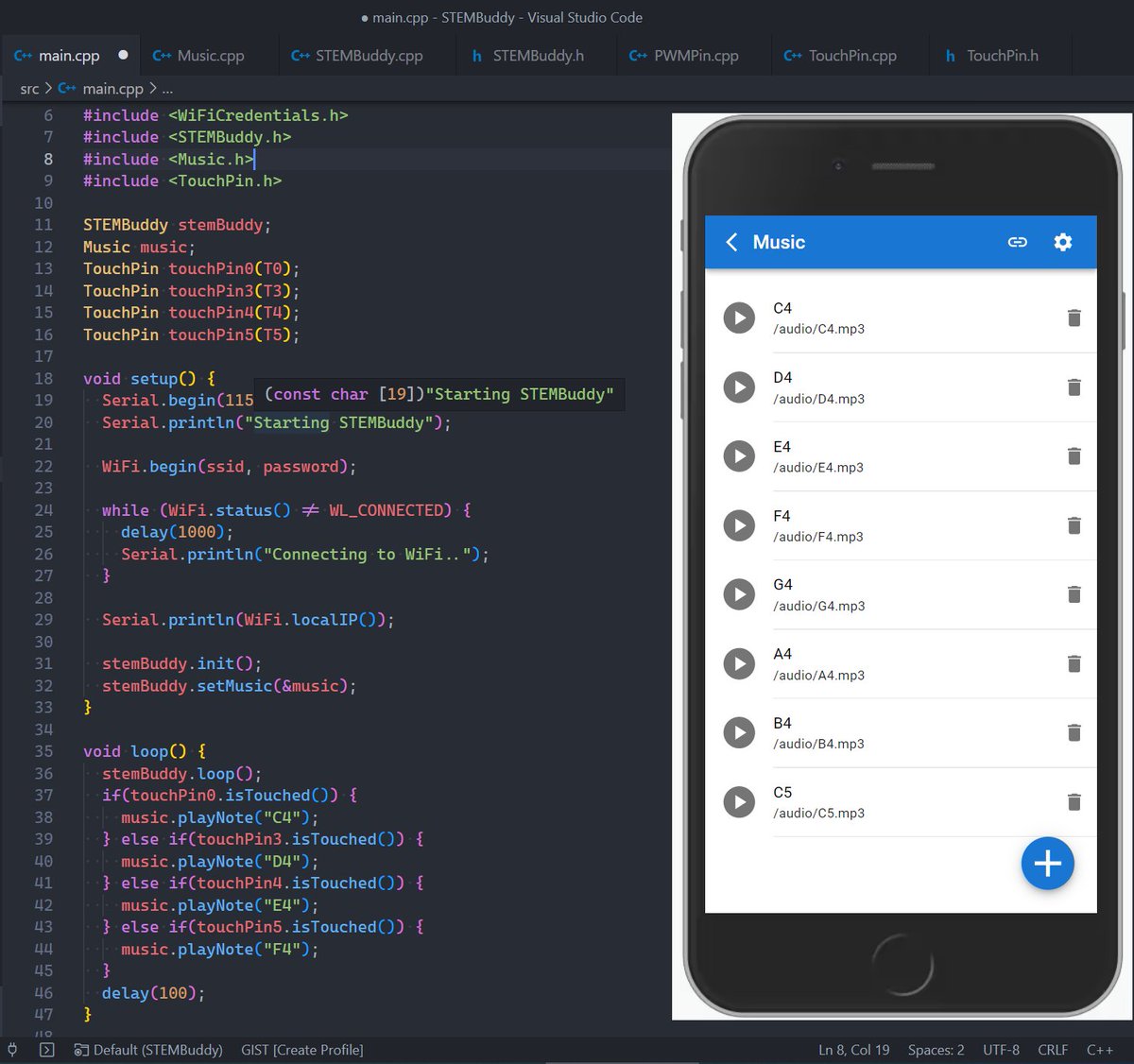Viewport: 1134px width, 1064px height.
Task: Close main.cpp via unsaved dot indicator
Action: [123, 55]
